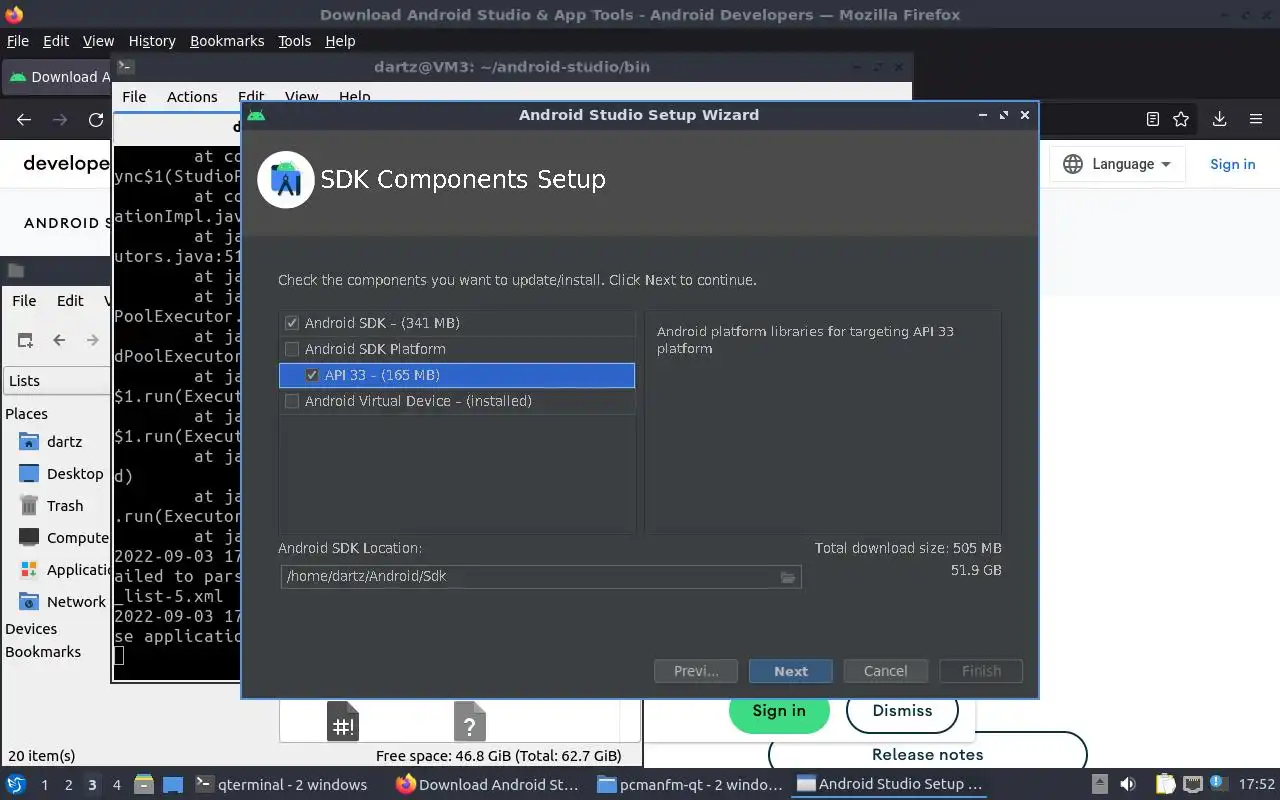Switch to pcmanfm-qt taskbar entry
Viewport: 1280px width, 800px height.
[x=690, y=785]
